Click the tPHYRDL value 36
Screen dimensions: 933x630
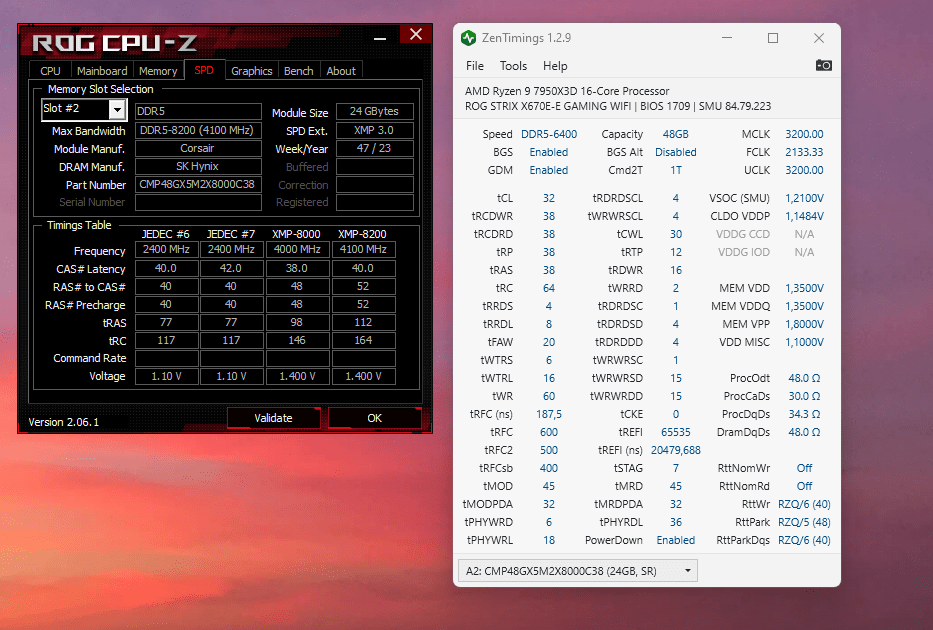675,522
